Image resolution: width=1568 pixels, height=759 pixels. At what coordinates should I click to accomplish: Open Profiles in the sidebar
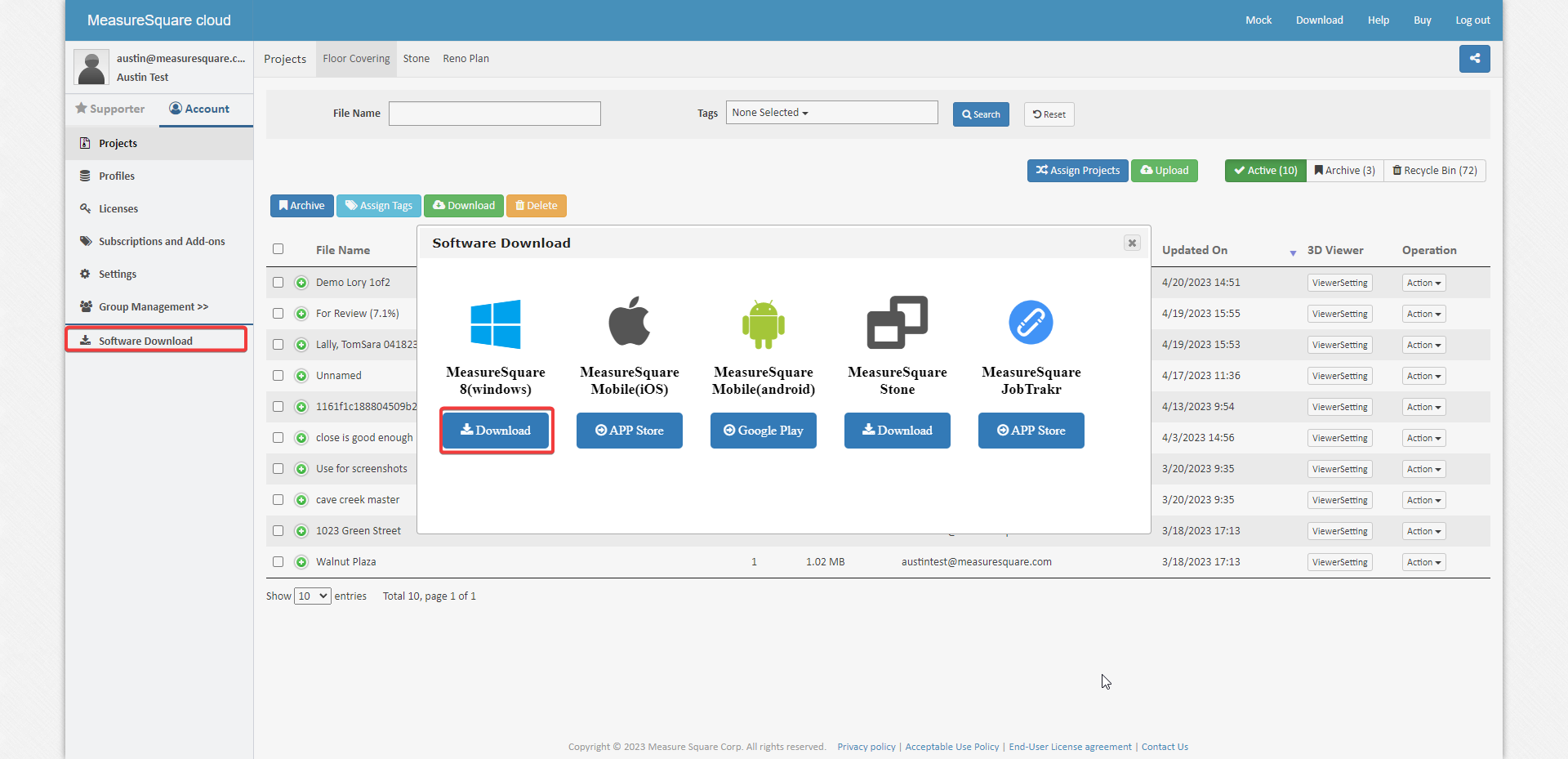coord(117,176)
